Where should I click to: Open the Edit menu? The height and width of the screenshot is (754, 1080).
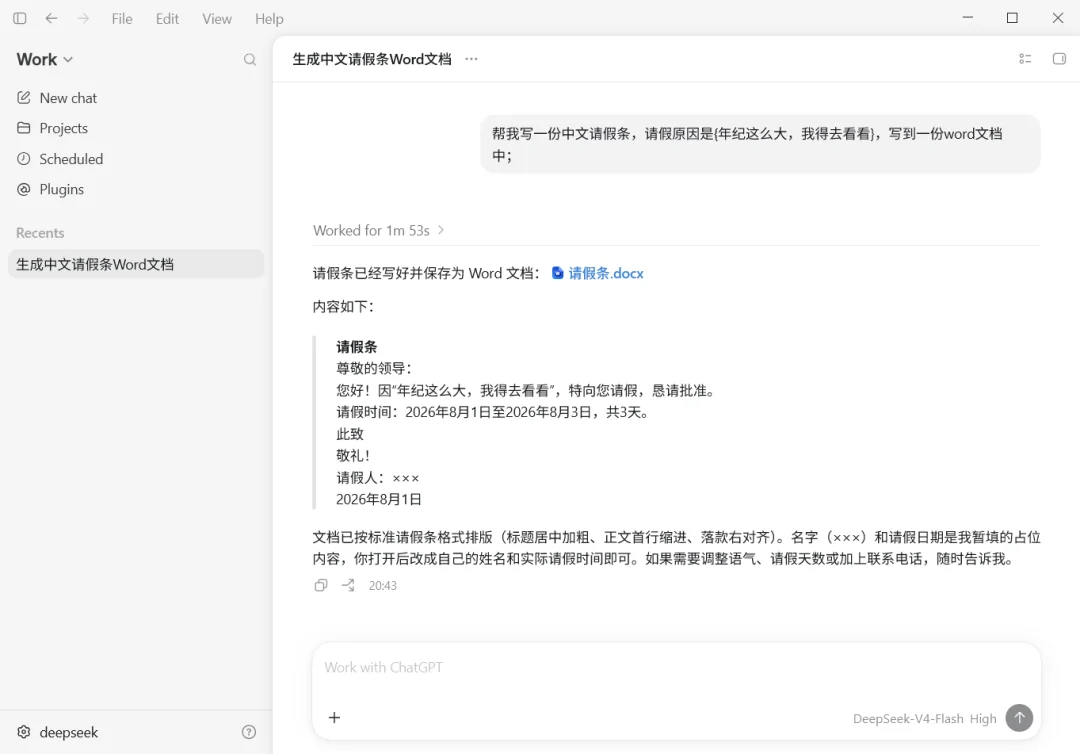(x=167, y=19)
